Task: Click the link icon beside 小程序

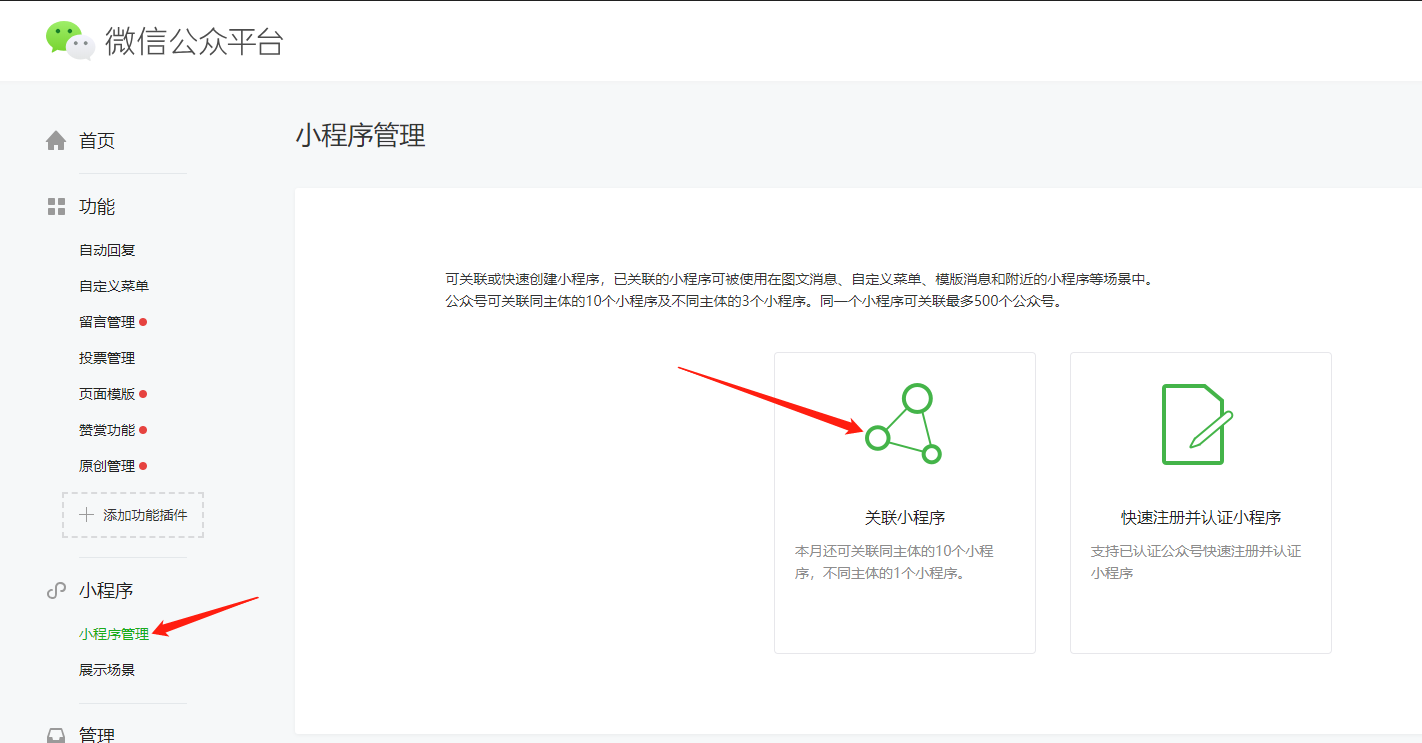Action: (56, 591)
